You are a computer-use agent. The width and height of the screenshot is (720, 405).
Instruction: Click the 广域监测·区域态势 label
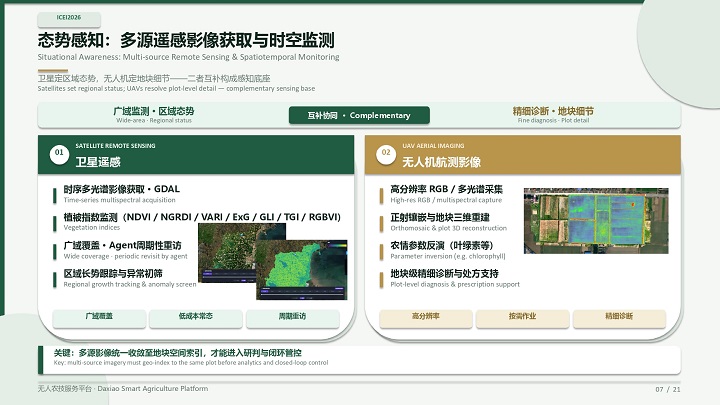pyautogui.click(x=153, y=111)
